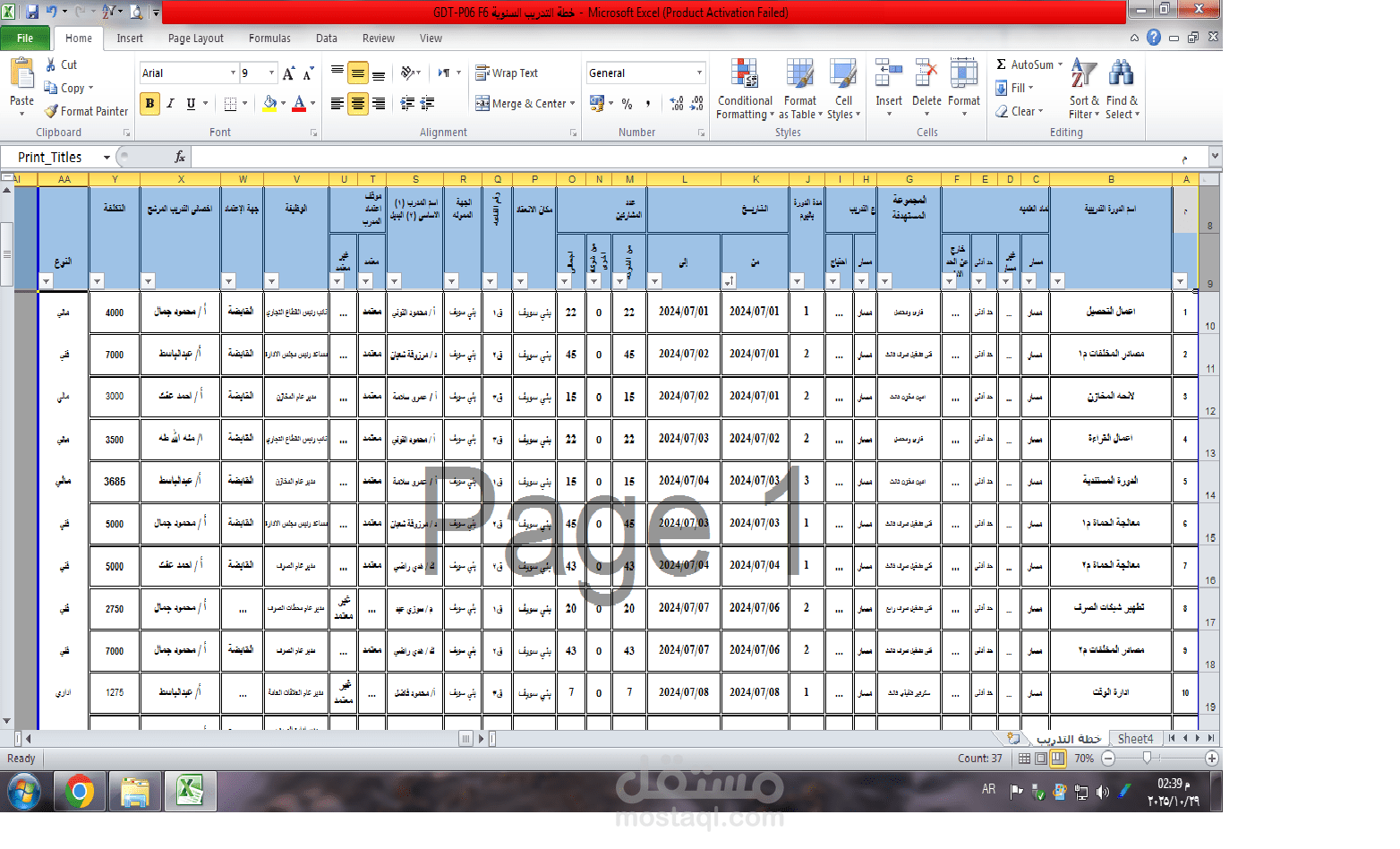Image resolution: width=1400 pixels, height=849 pixels.
Task: Align text left
Action: [337, 103]
